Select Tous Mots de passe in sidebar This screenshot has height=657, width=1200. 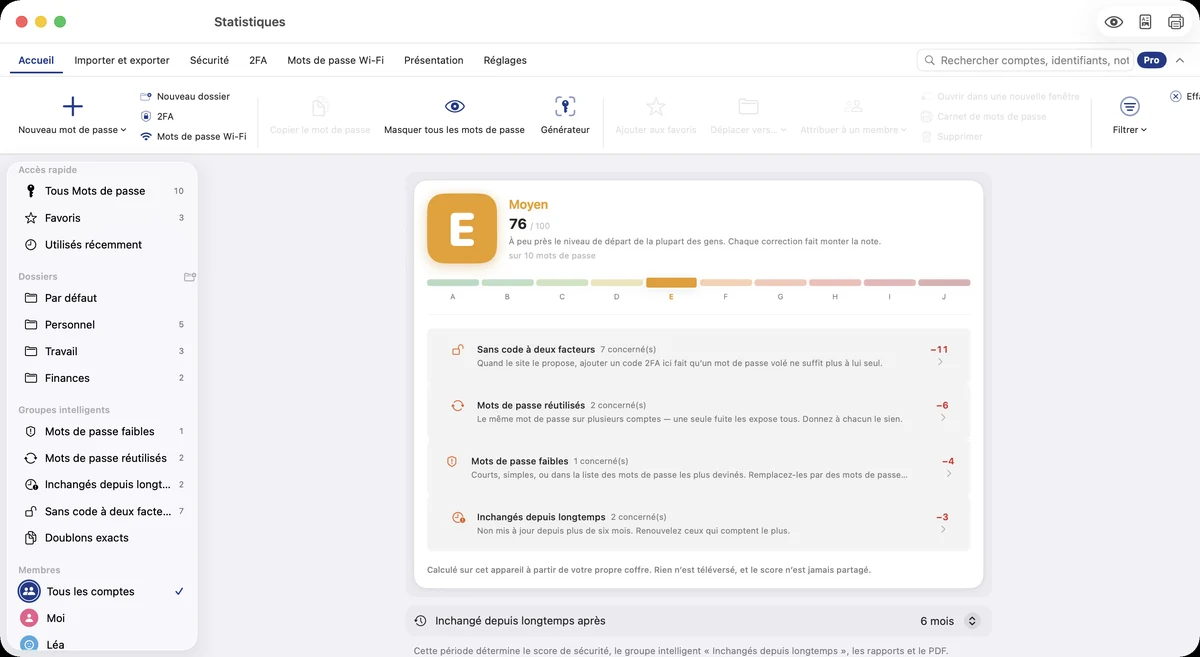(104, 191)
